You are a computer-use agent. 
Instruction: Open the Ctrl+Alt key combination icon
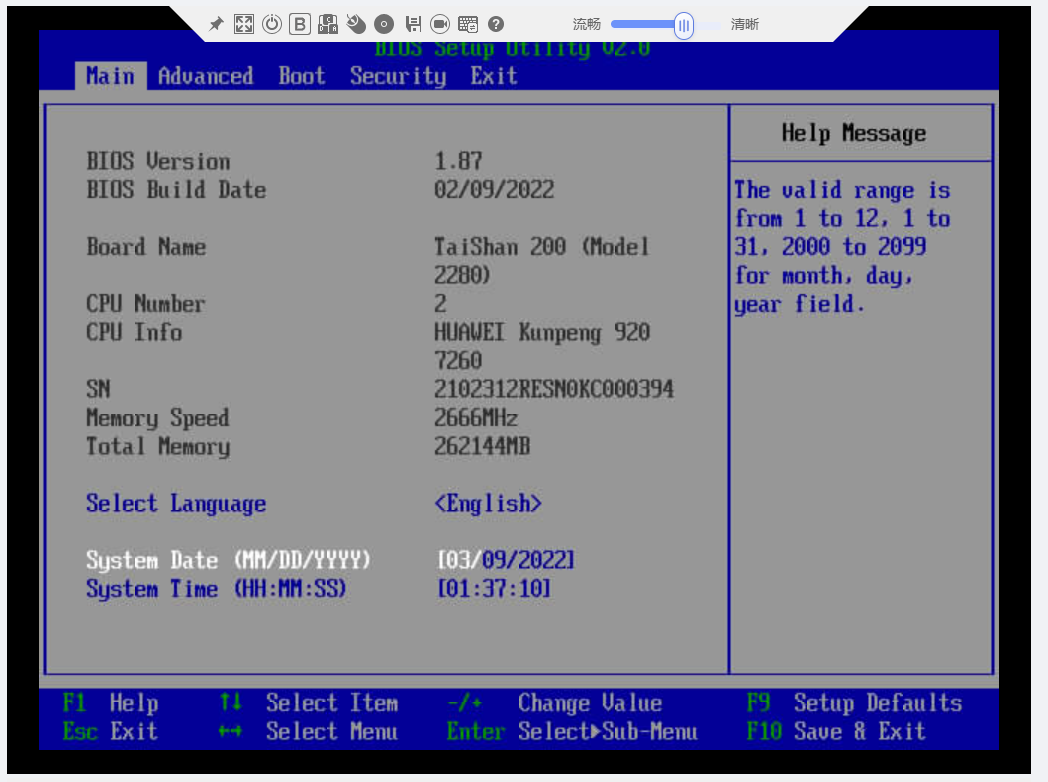[328, 25]
